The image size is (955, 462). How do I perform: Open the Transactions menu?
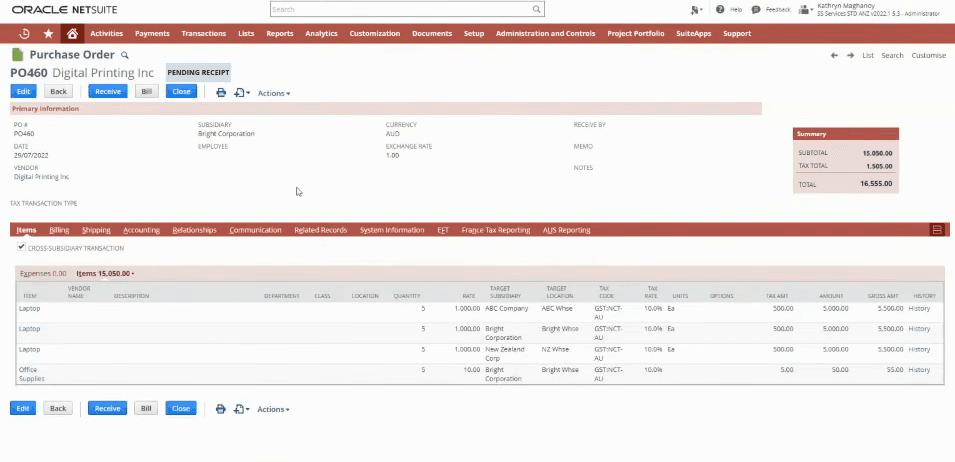click(x=203, y=33)
